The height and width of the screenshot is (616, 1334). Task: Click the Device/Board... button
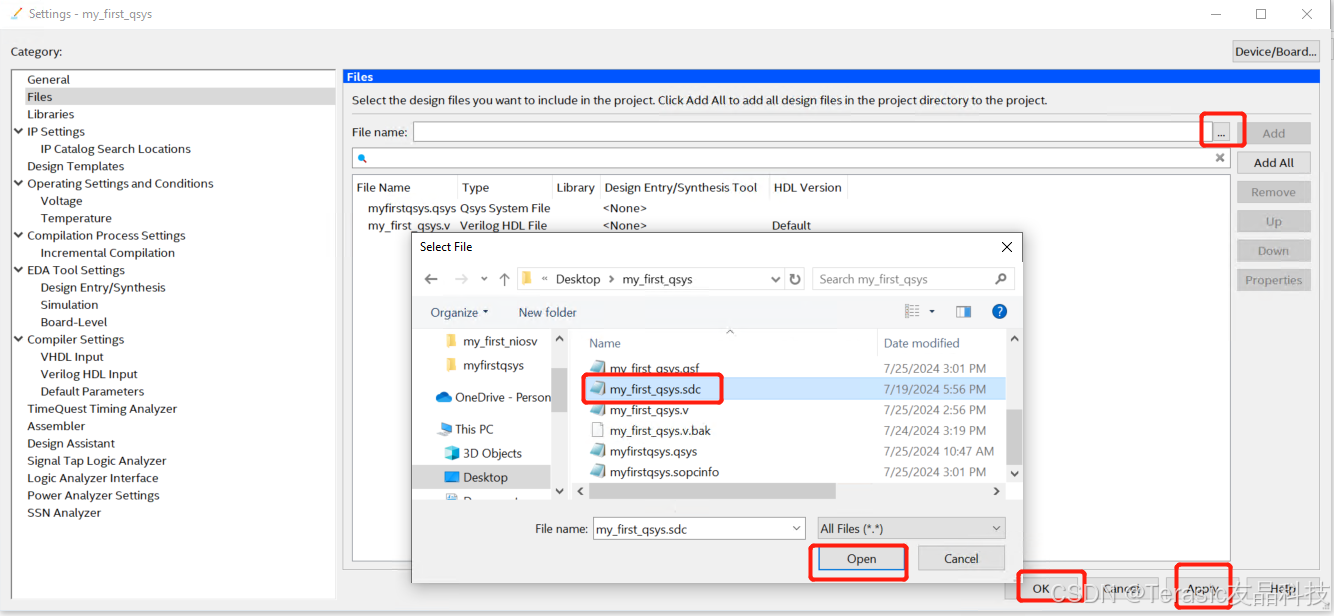click(1276, 52)
